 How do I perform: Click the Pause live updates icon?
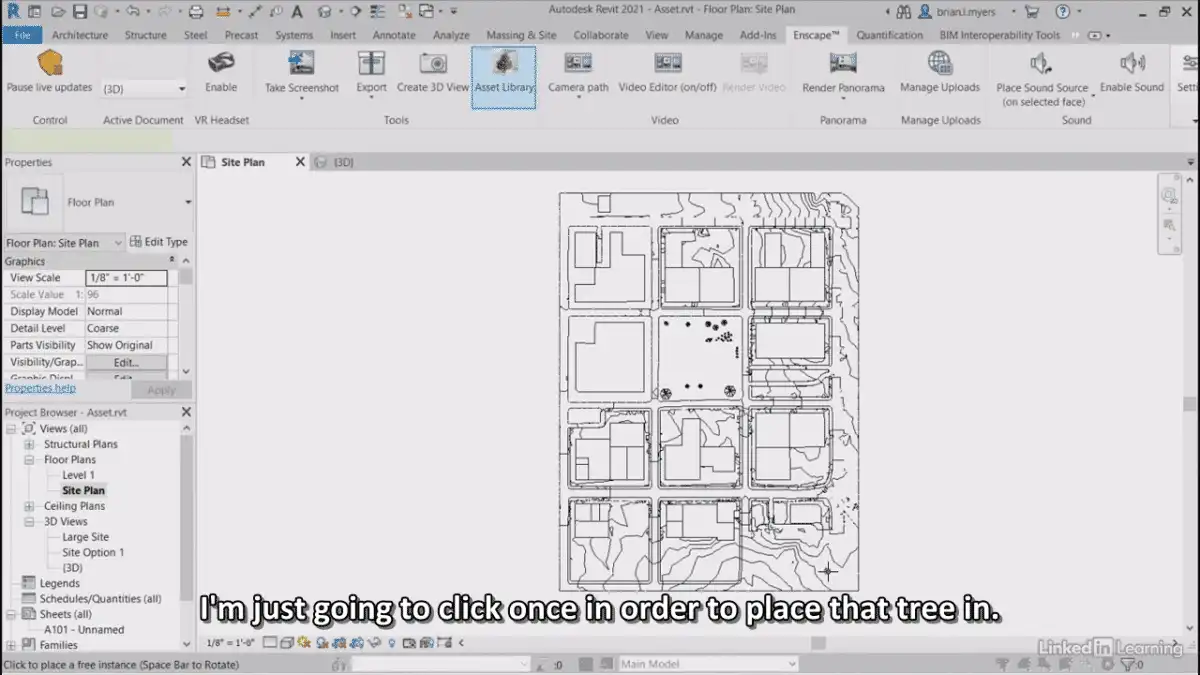click(50, 63)
